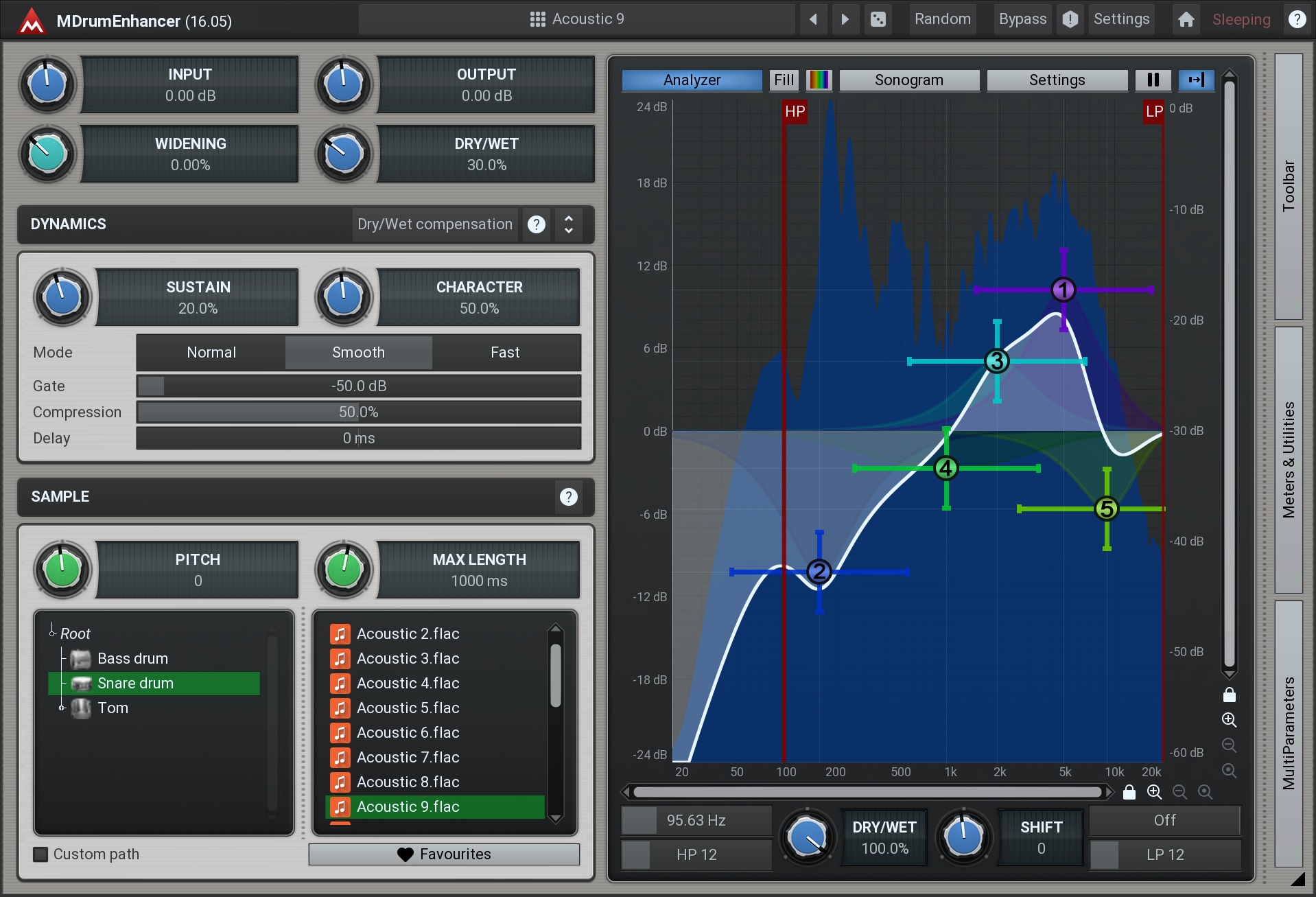Open the help question mark in title bar
Screen dimensions: 1316x897
click(1297, 19)
